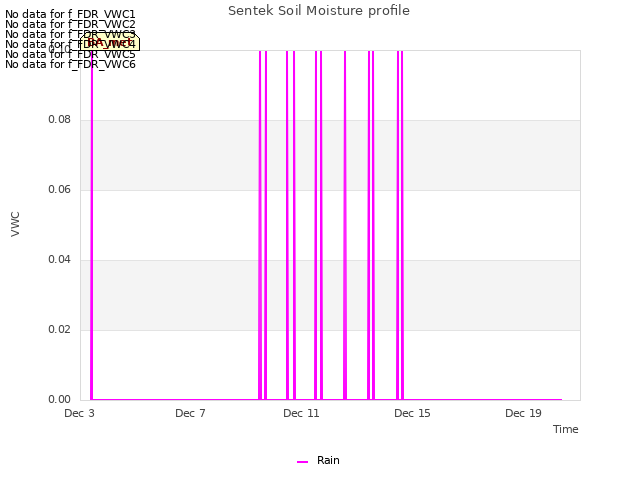Click the single rain spike between Dec 11 and Dec 15

tap(345, 225)
